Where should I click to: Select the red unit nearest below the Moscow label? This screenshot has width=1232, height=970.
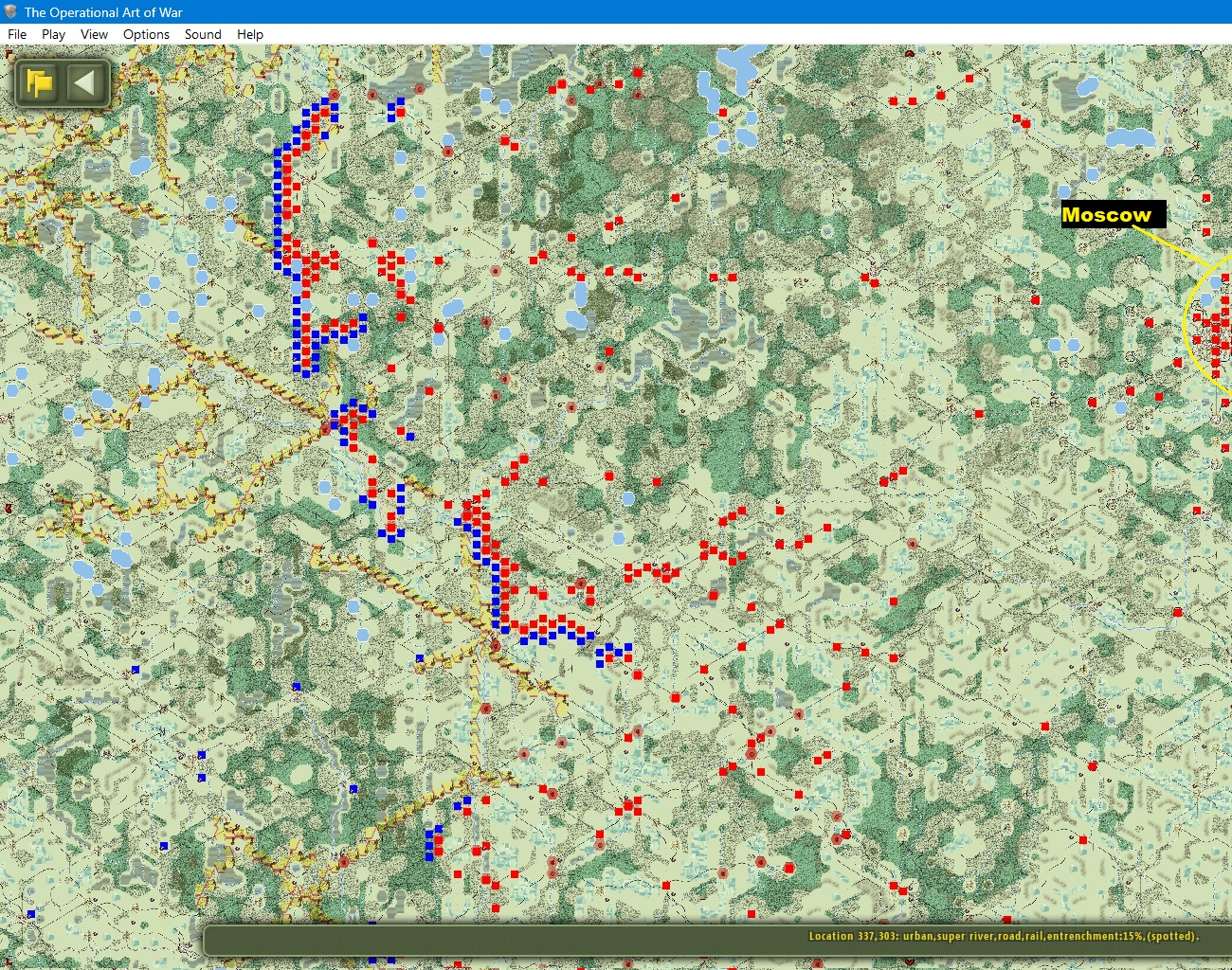click(x=1149, y=323)
